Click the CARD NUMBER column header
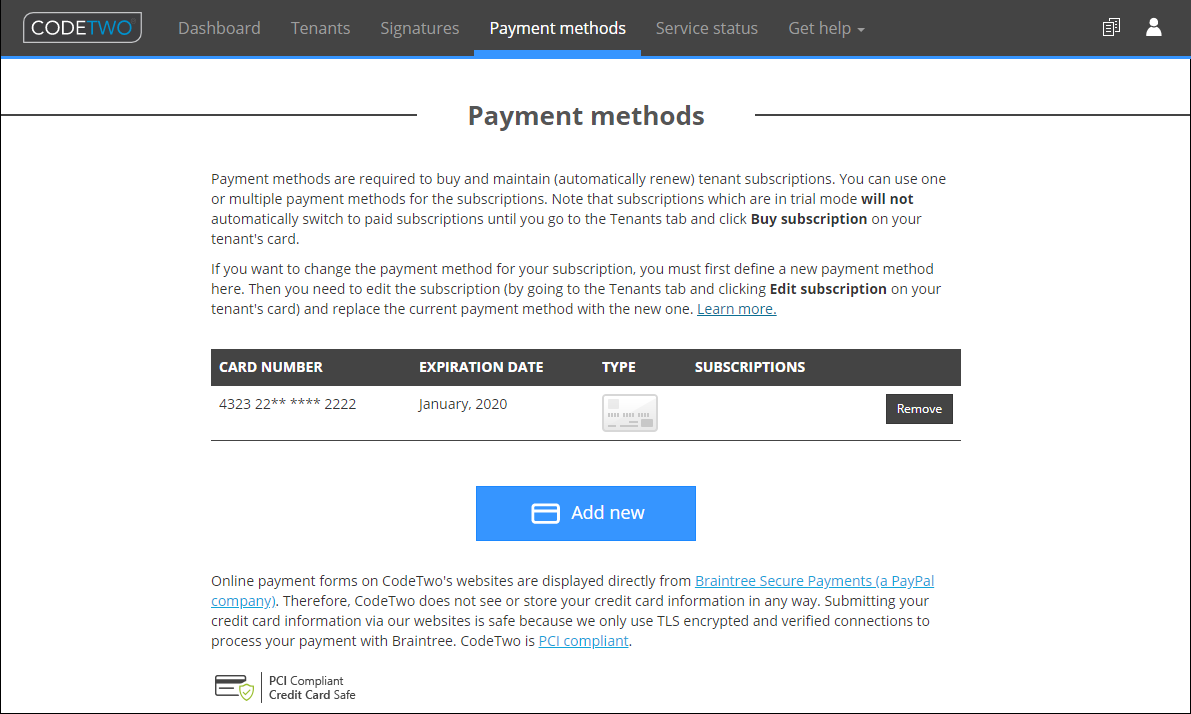1191x714 pixels. point(271,367)
